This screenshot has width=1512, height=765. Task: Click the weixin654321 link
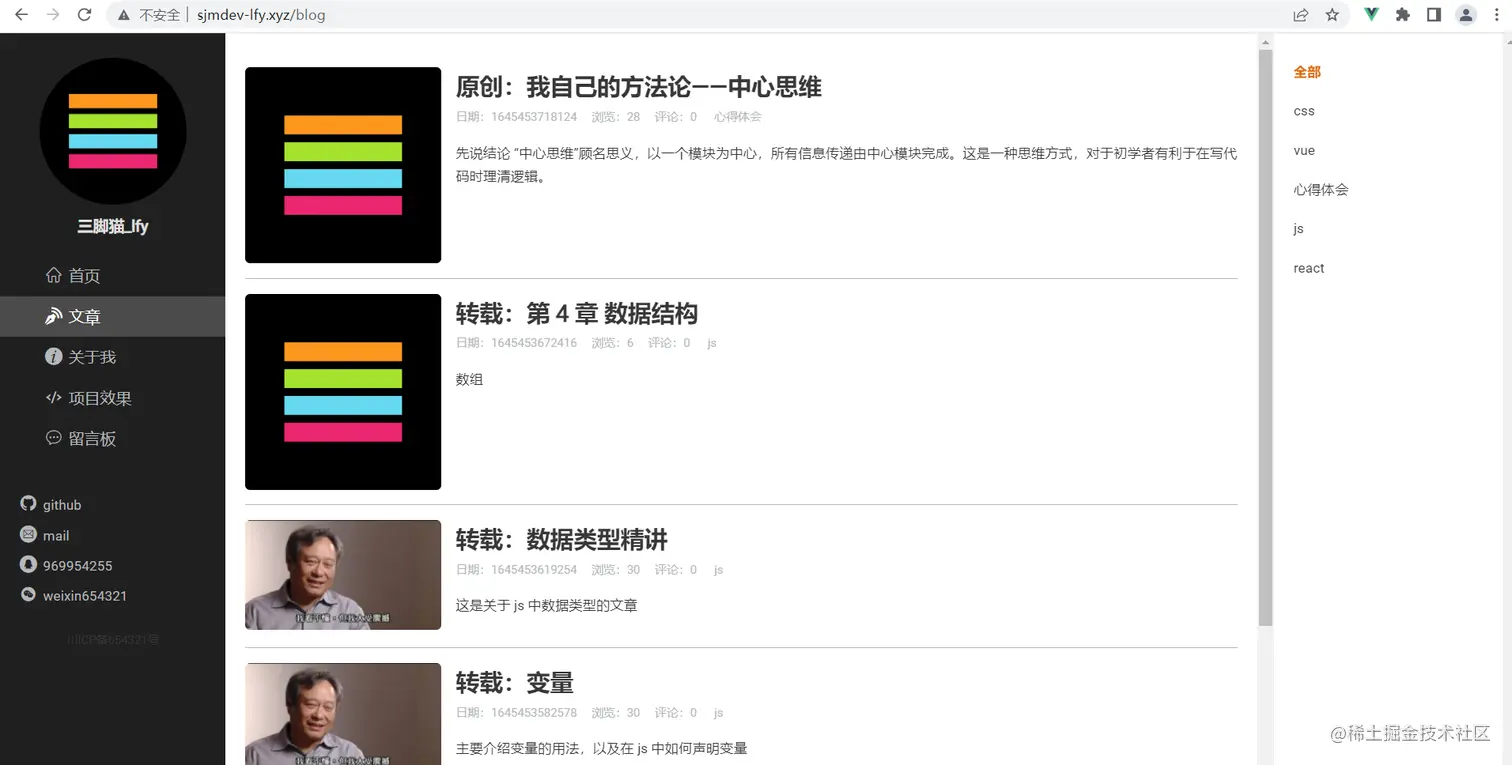tap(85, 596)
